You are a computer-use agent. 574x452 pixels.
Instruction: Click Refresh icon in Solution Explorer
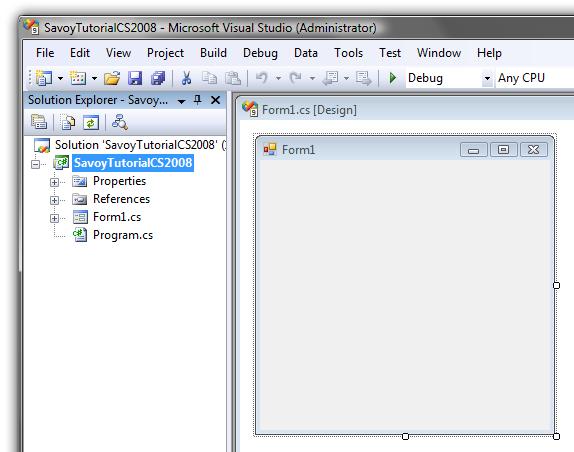tap(91, 123)
